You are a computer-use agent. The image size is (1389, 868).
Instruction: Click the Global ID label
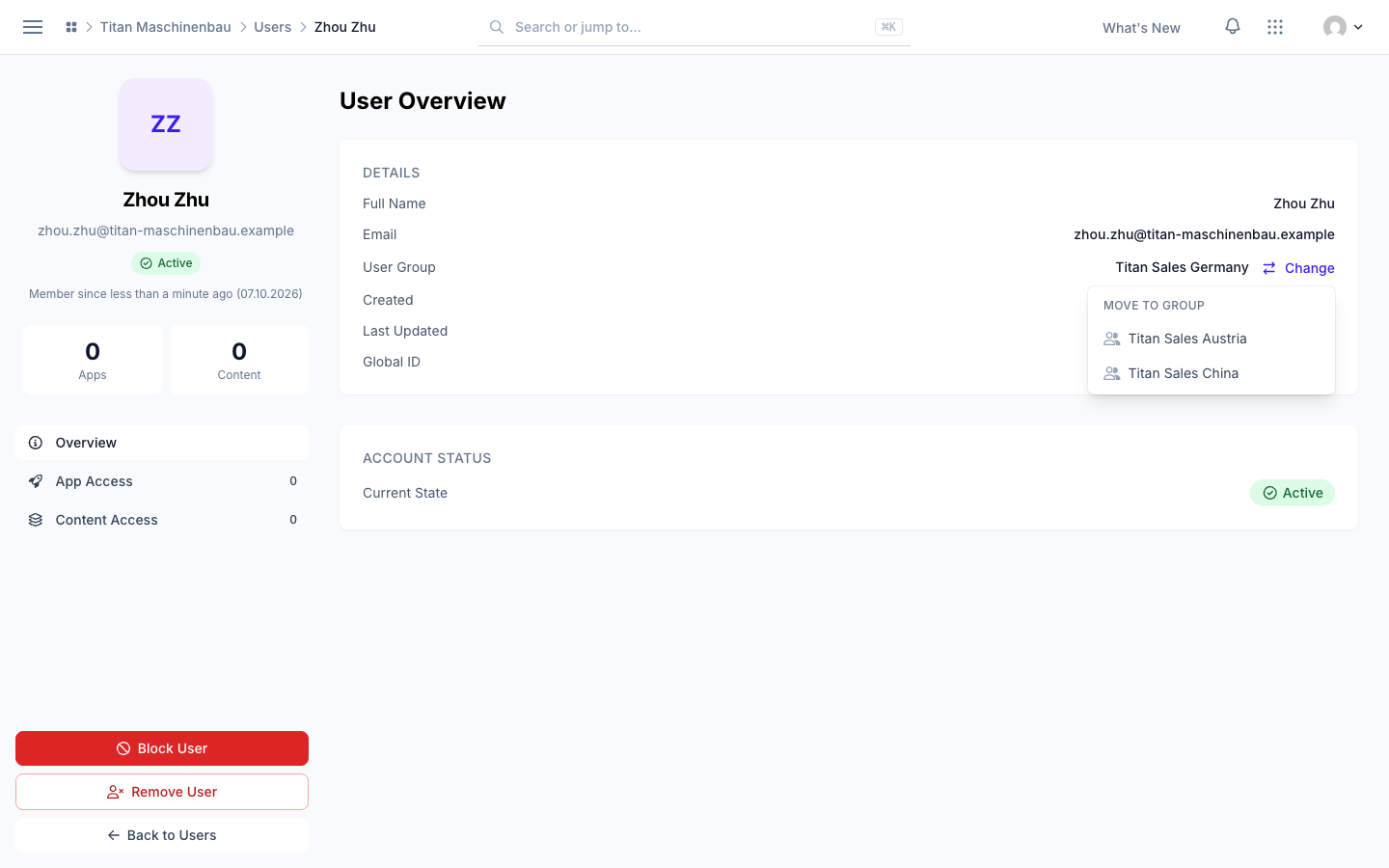(392, 362)
